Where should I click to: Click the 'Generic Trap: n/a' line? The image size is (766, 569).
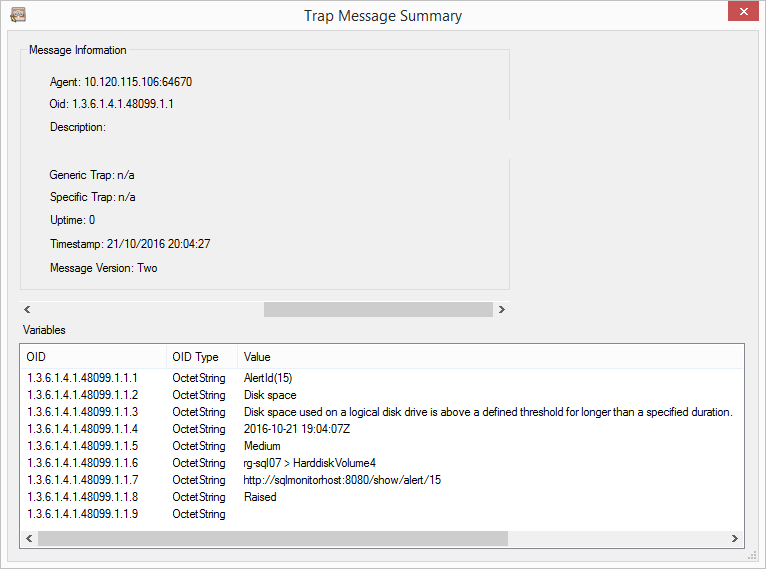[x=92, y=175]
